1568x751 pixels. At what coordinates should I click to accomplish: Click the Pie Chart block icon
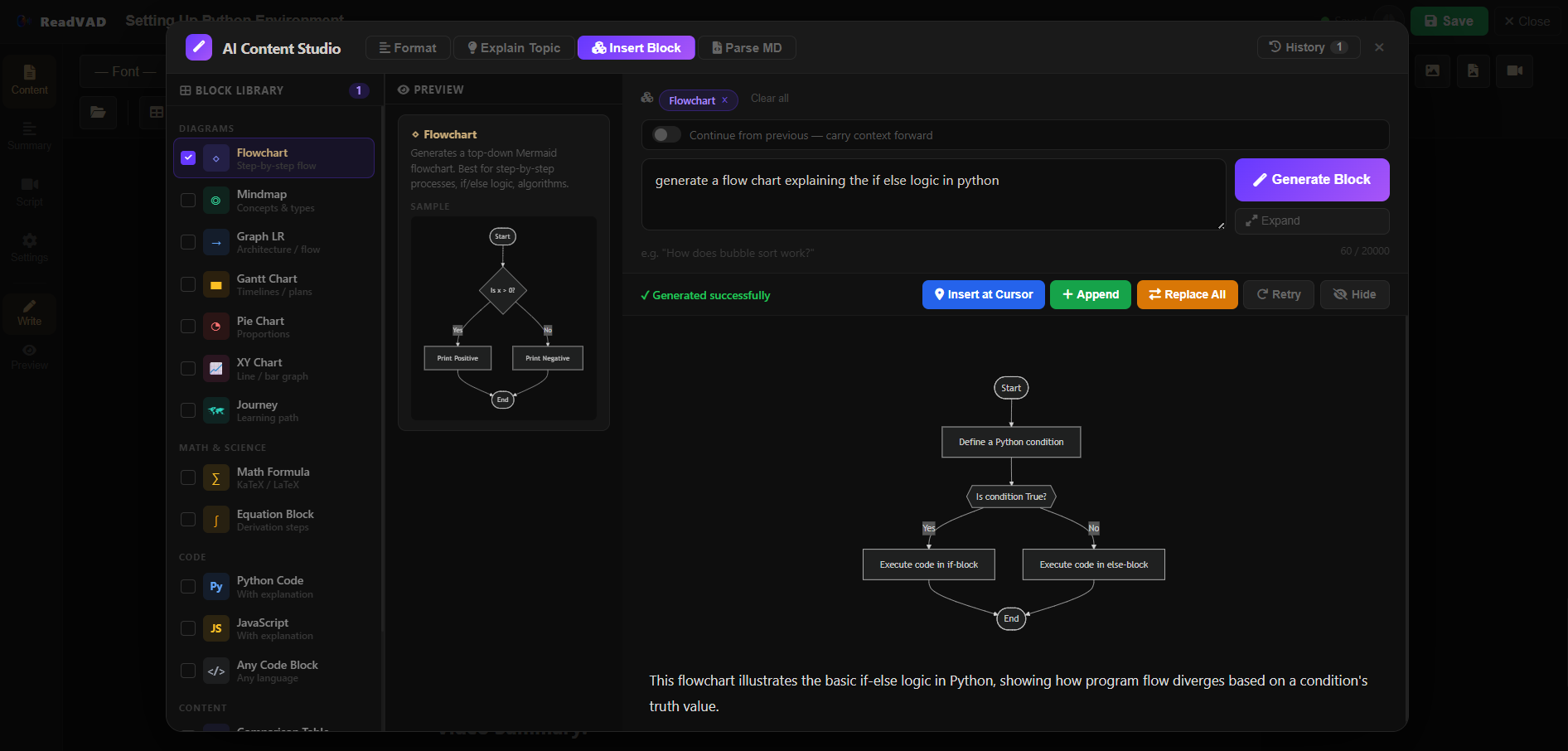pyautogui.click(x=216, y=327)
